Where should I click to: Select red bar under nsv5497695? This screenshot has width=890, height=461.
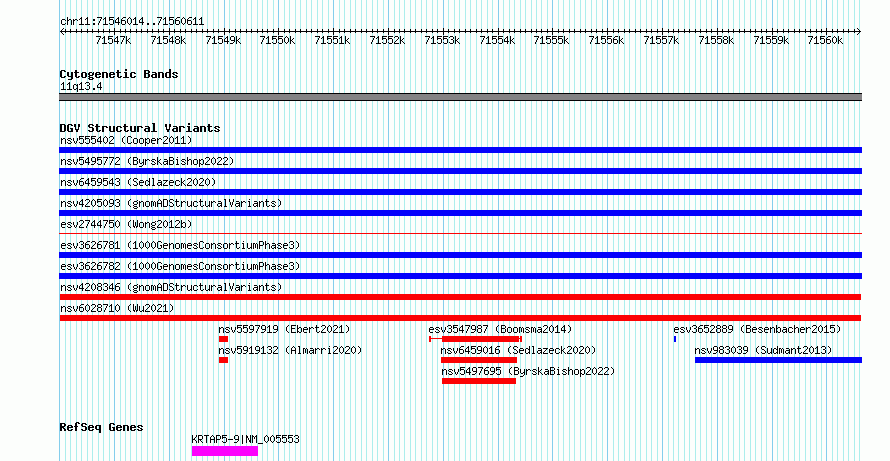click(479, 381)
